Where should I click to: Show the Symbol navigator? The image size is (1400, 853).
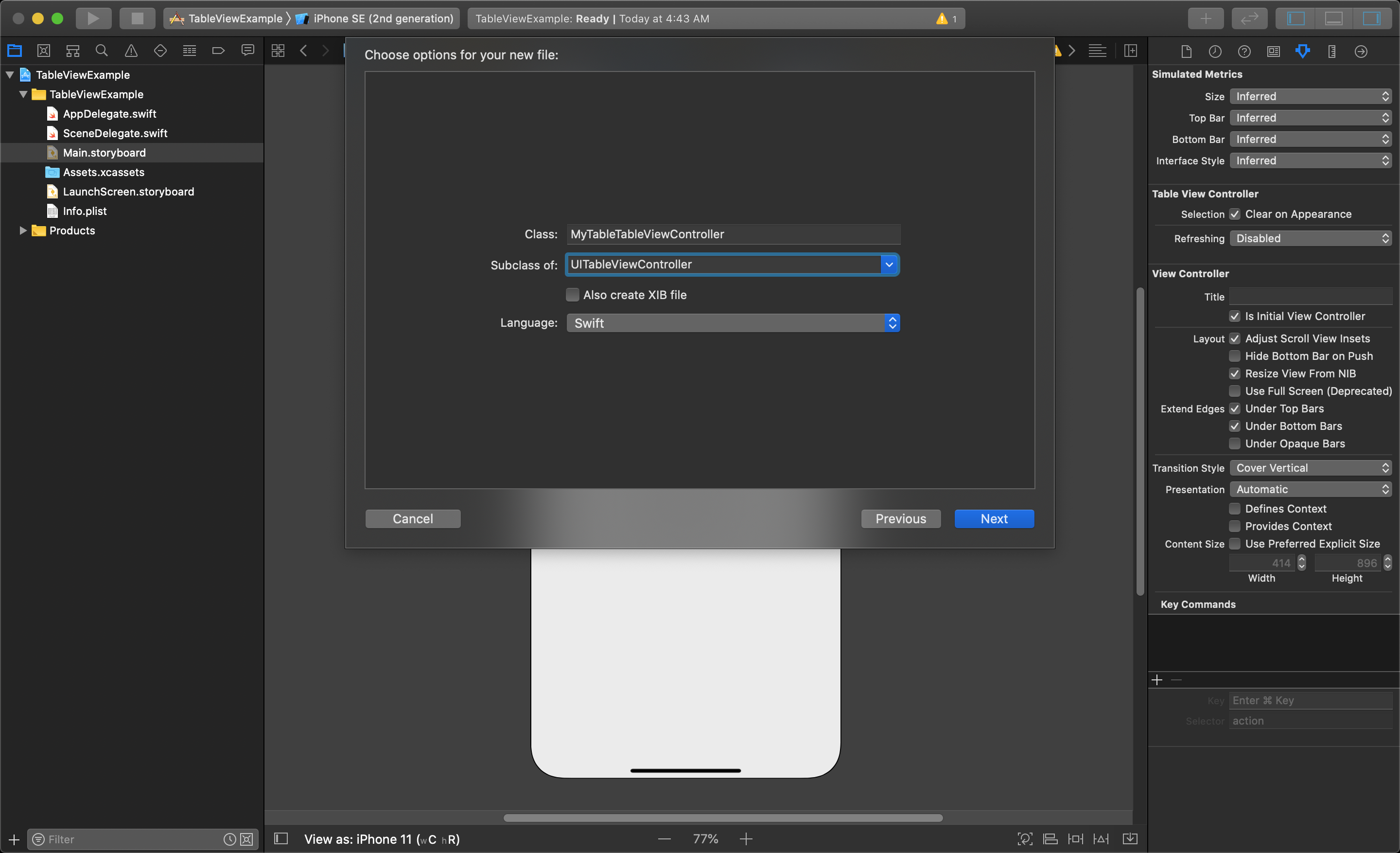tap(73, 51)
